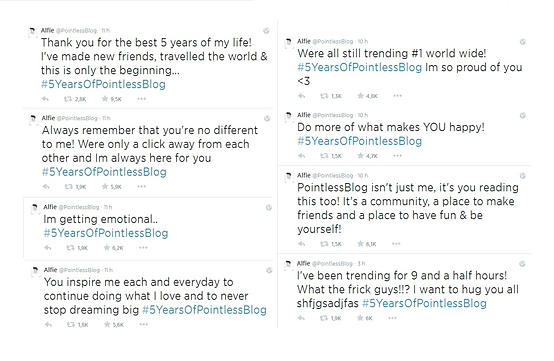Open more options on 'Im getting emotional..' tweet
This screenshot has height=361, width=554.
pos(143,248)
